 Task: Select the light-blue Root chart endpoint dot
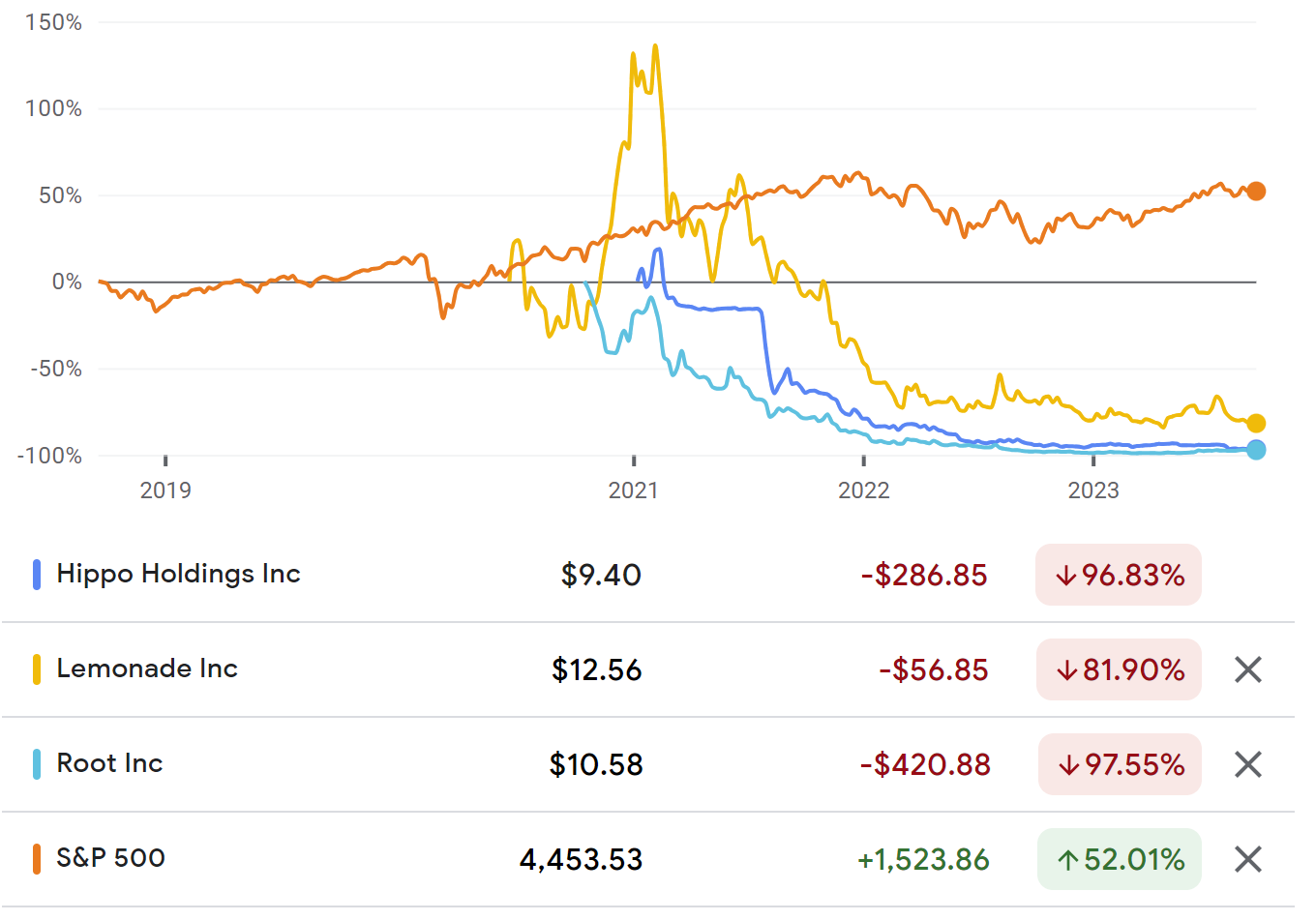tap(1256, 450)
